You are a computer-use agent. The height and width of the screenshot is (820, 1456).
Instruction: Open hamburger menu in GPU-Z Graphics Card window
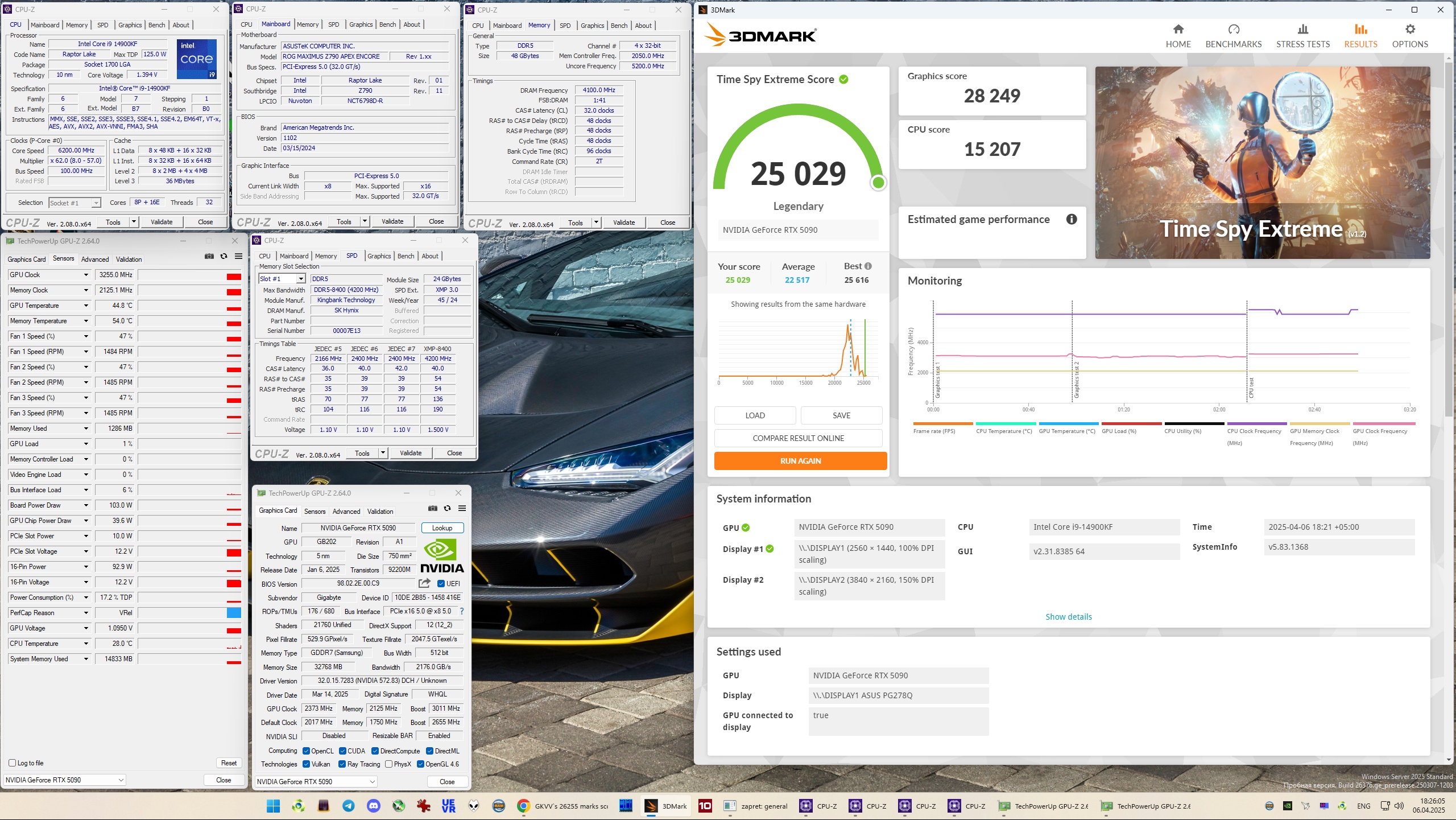click(x=462, y=508)
